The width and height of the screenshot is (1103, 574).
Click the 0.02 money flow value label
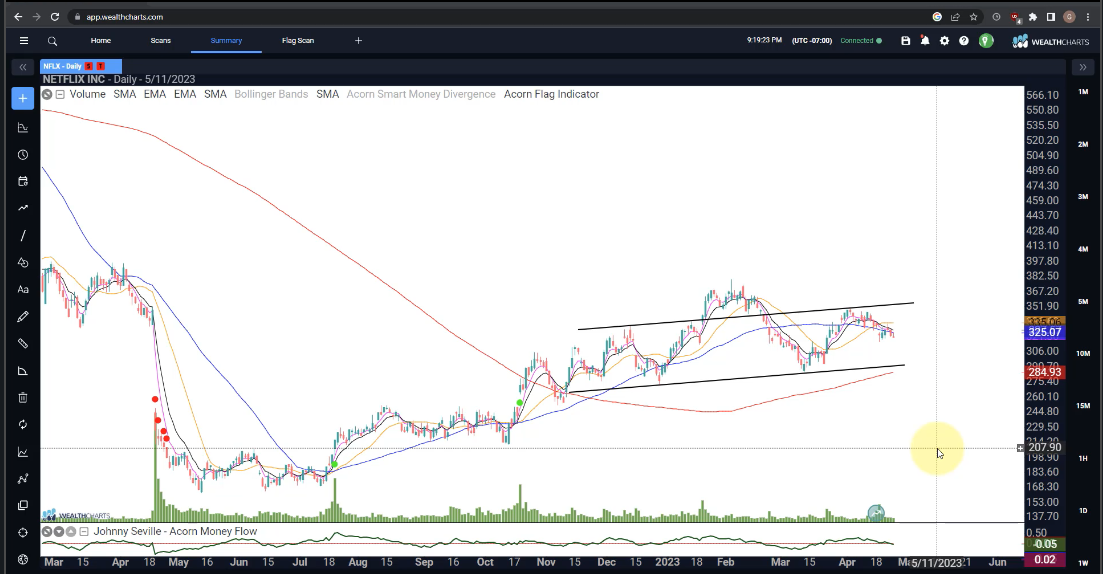pos(1045,559)
